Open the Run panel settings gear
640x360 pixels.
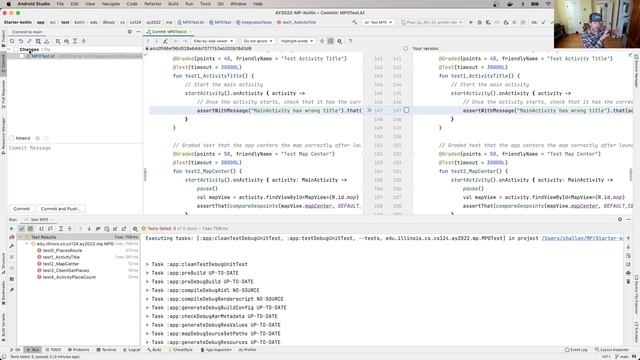point(620,220)
